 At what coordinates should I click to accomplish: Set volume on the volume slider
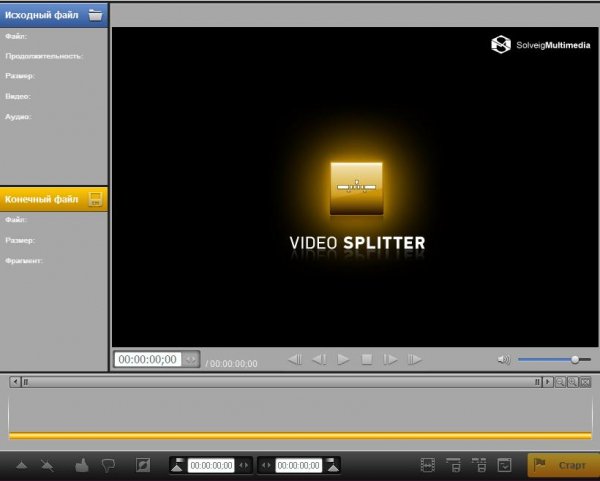point(554,359)
